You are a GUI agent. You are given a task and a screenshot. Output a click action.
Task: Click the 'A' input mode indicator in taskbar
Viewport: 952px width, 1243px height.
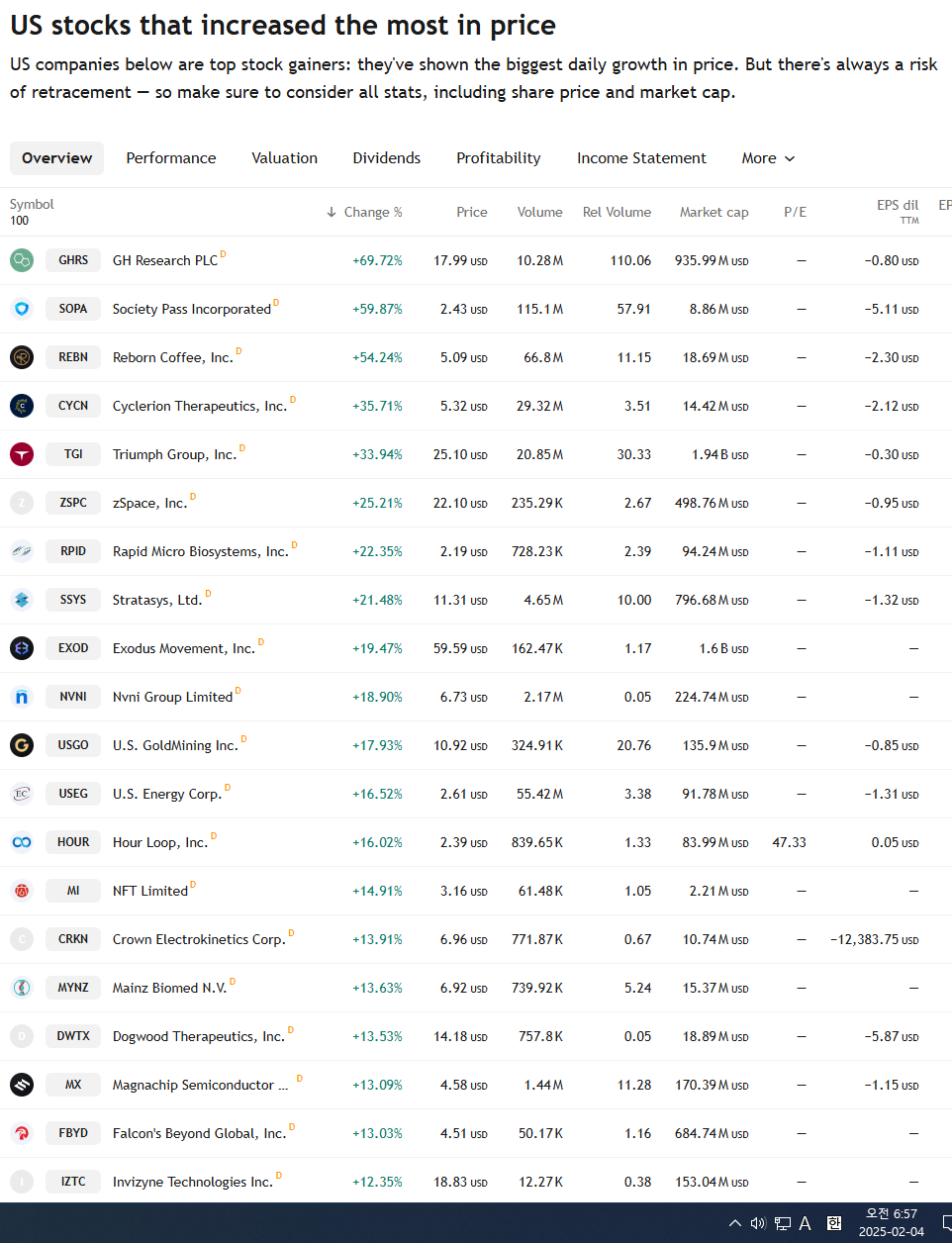coord(806,1223)
